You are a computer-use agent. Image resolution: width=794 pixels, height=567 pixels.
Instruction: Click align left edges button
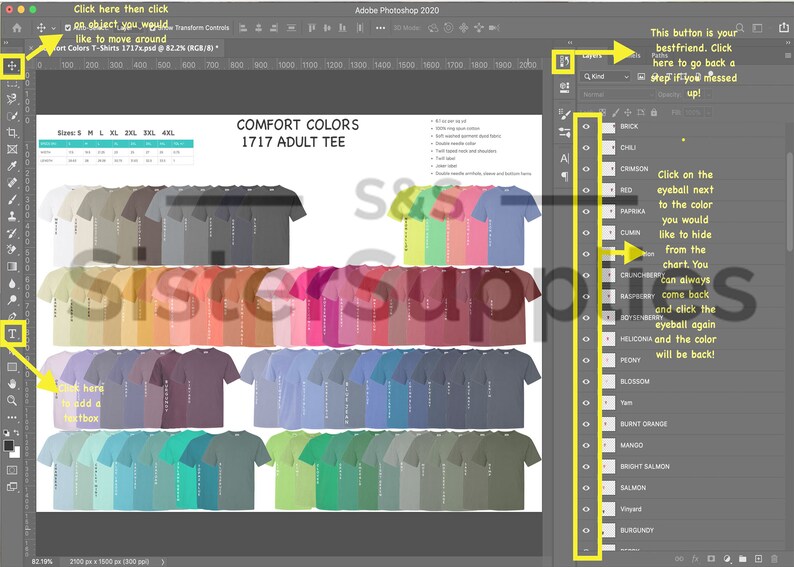[243, 28]
